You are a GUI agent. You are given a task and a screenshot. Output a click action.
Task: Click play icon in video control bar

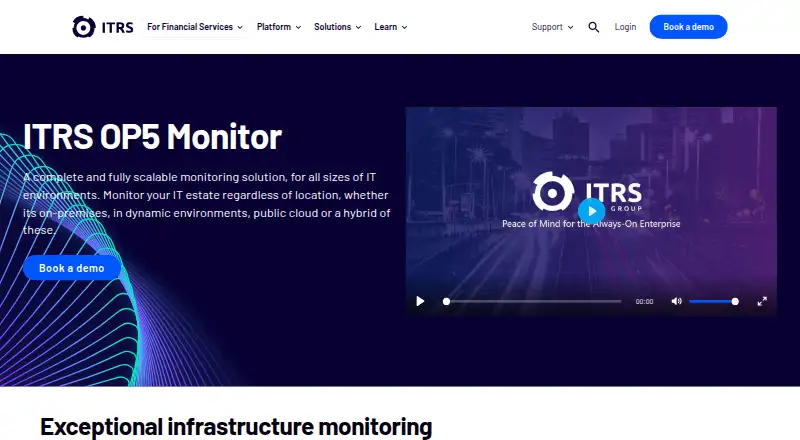pyautogui.click(x=420, y=301)
